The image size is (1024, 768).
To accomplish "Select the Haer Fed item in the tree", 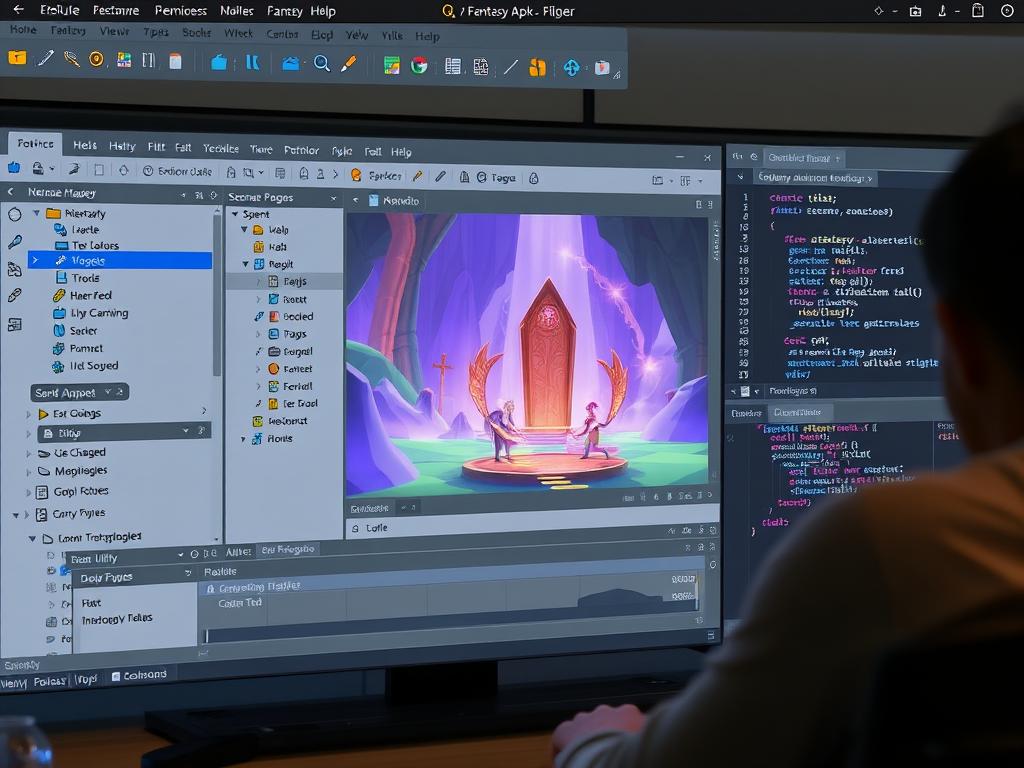I will (x=82, y=295).
